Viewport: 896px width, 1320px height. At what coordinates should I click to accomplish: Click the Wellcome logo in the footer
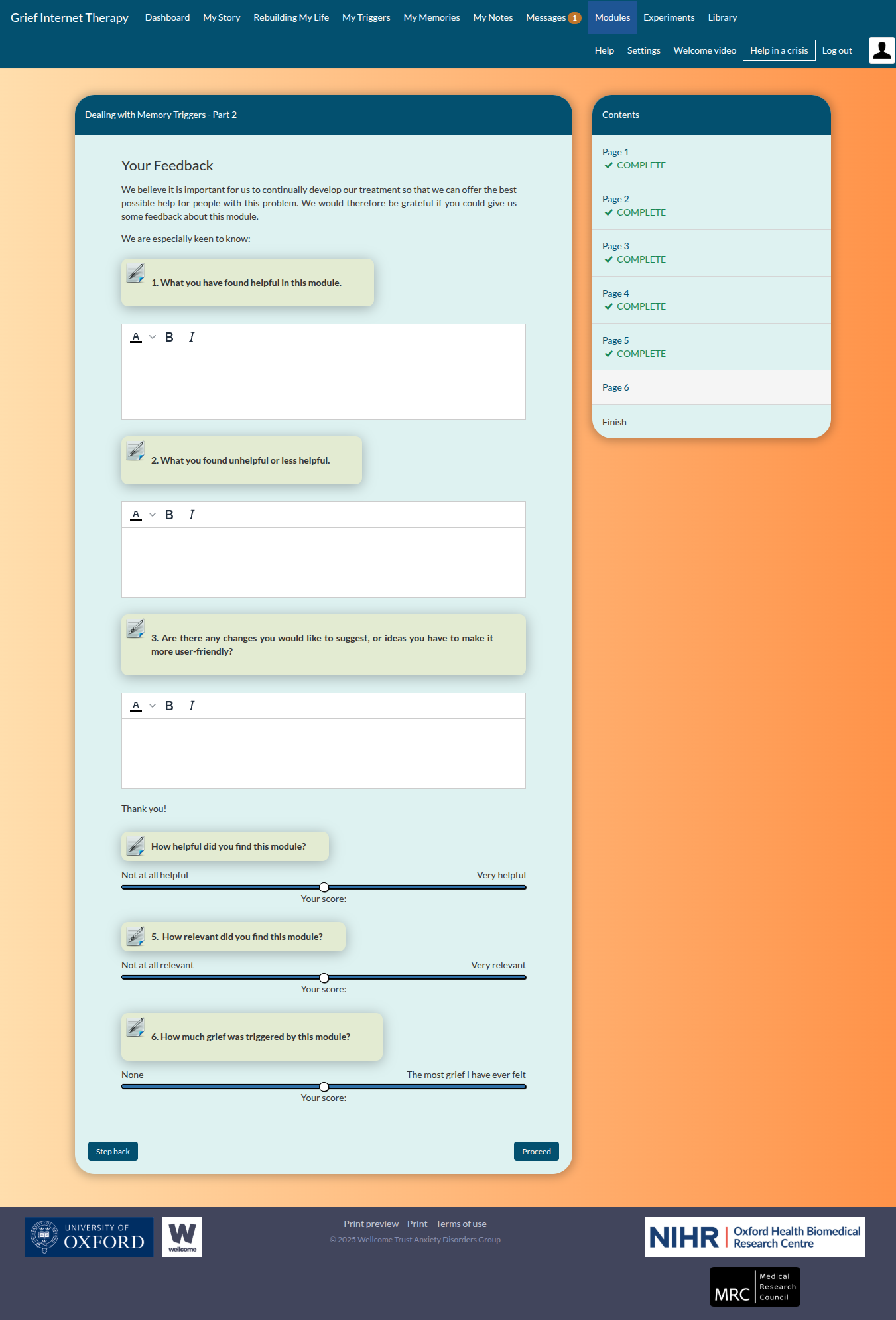pyautogui.click(x=182, y=1237)
